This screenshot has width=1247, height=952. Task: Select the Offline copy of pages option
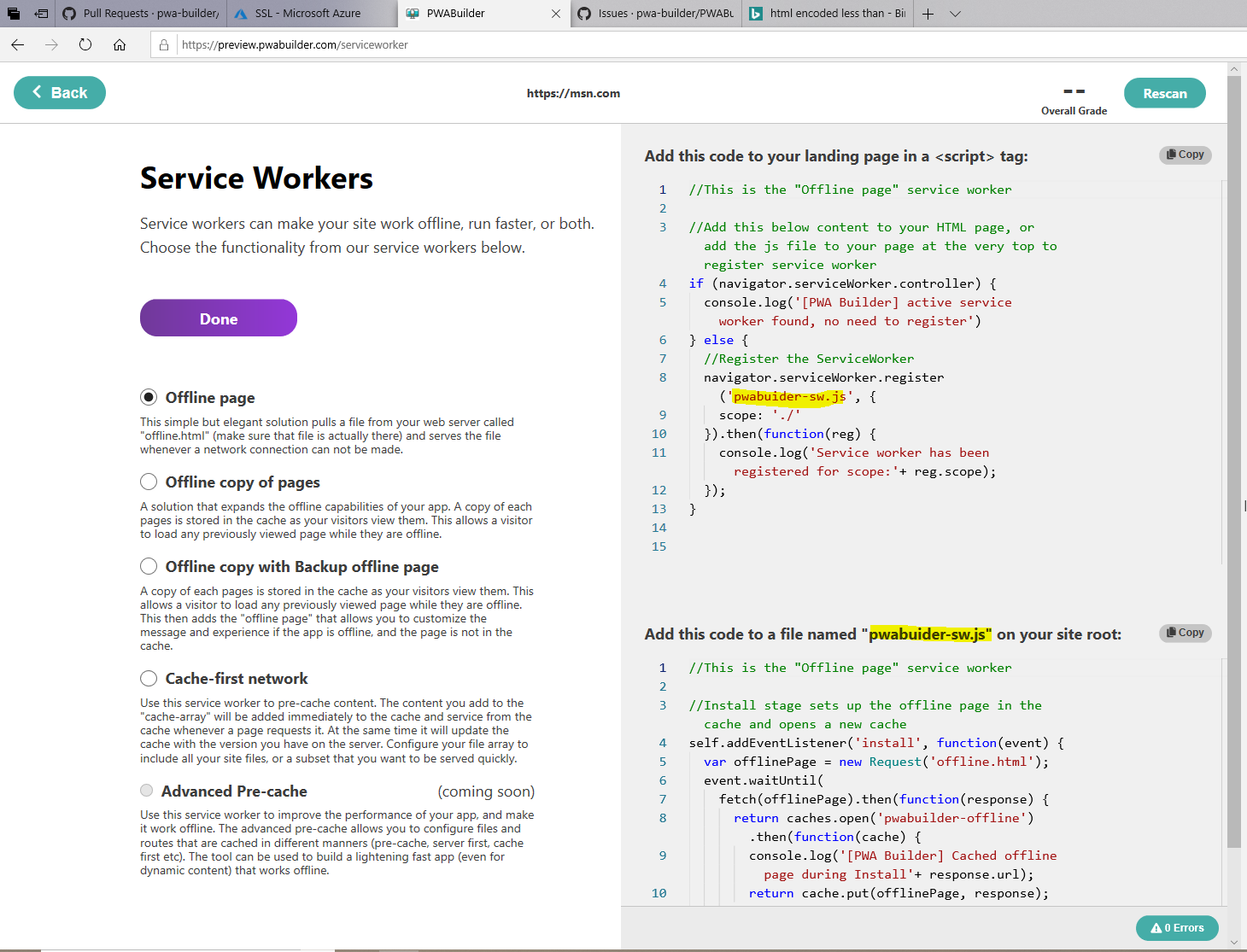[149, 482]
